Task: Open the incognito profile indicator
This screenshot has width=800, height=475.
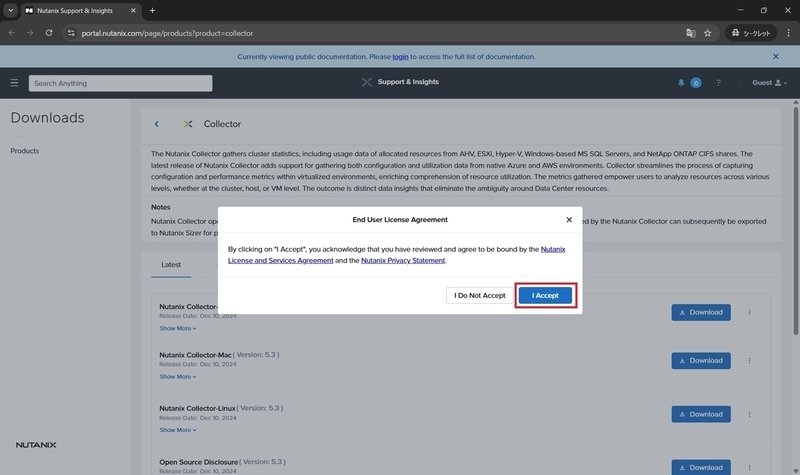Action: [751, 33]
